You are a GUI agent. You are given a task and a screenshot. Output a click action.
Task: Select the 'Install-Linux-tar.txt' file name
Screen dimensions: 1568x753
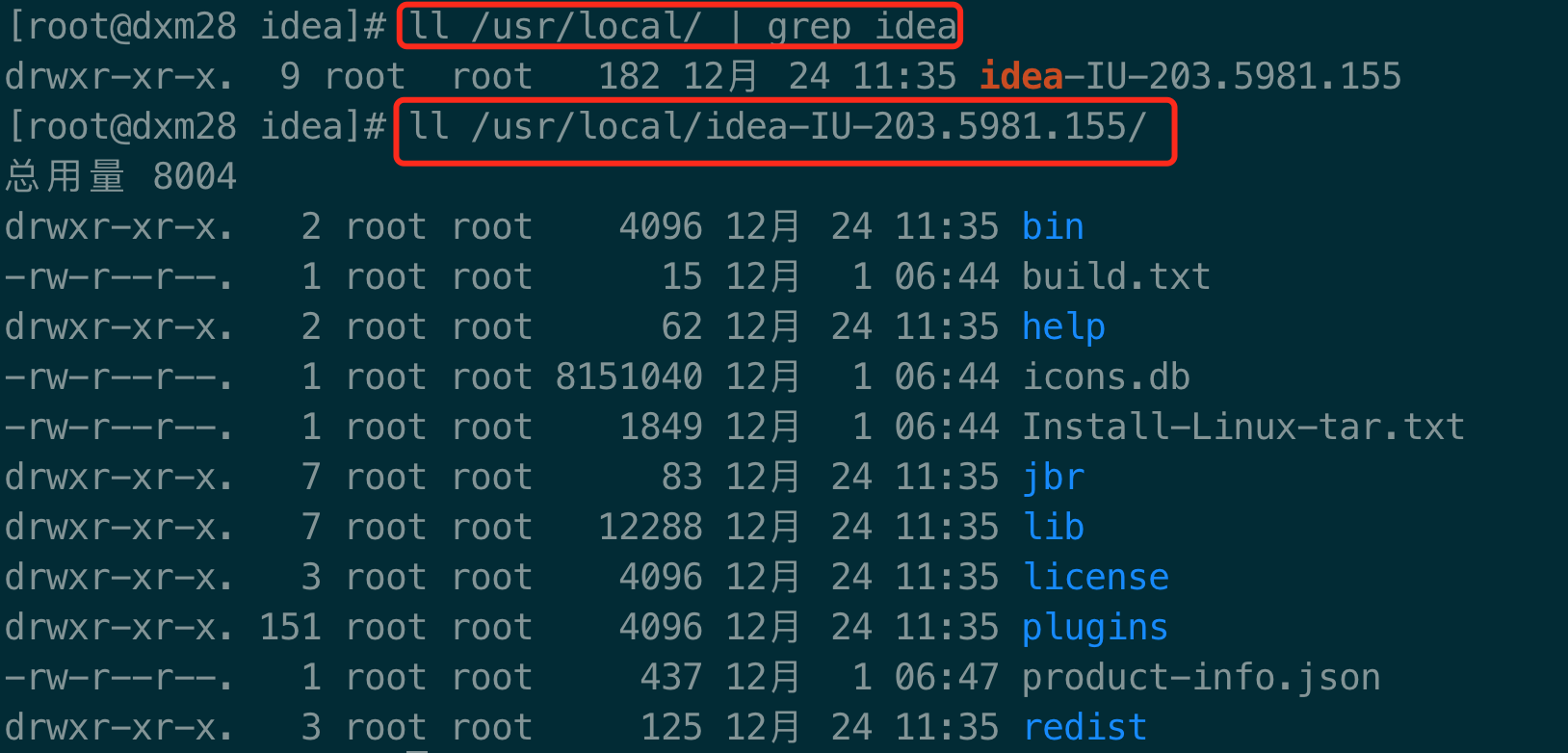click(x=1243, y=427)
